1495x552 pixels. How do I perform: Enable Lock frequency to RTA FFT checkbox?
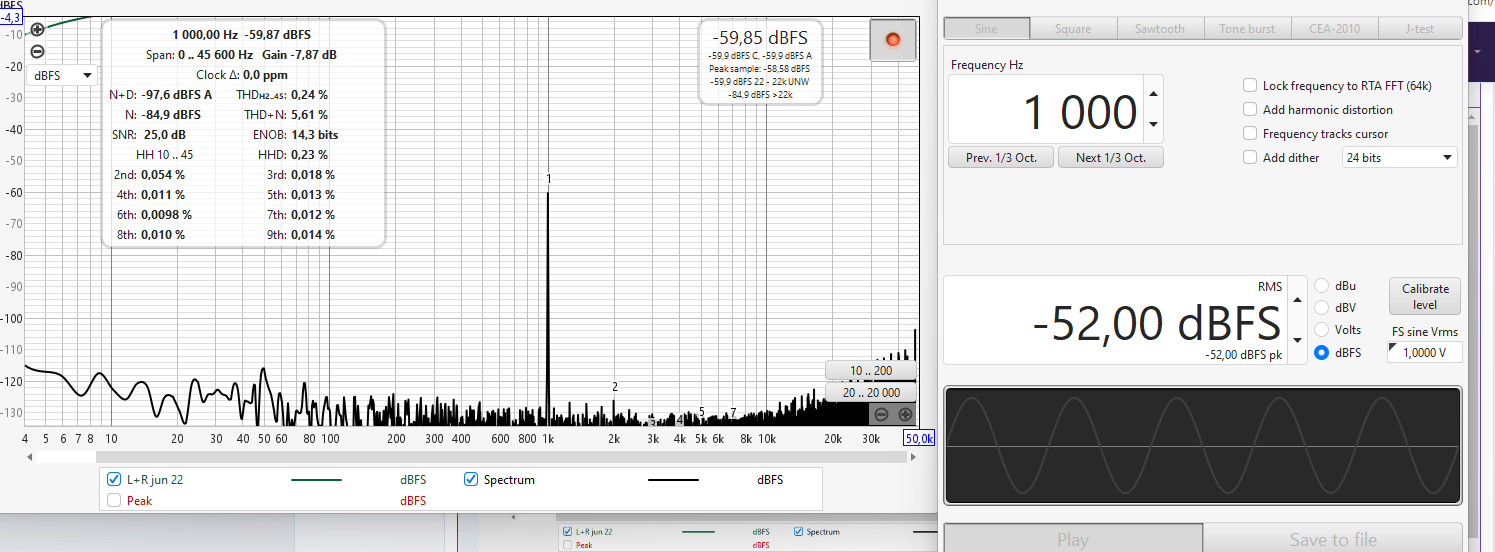[1249, 86]
